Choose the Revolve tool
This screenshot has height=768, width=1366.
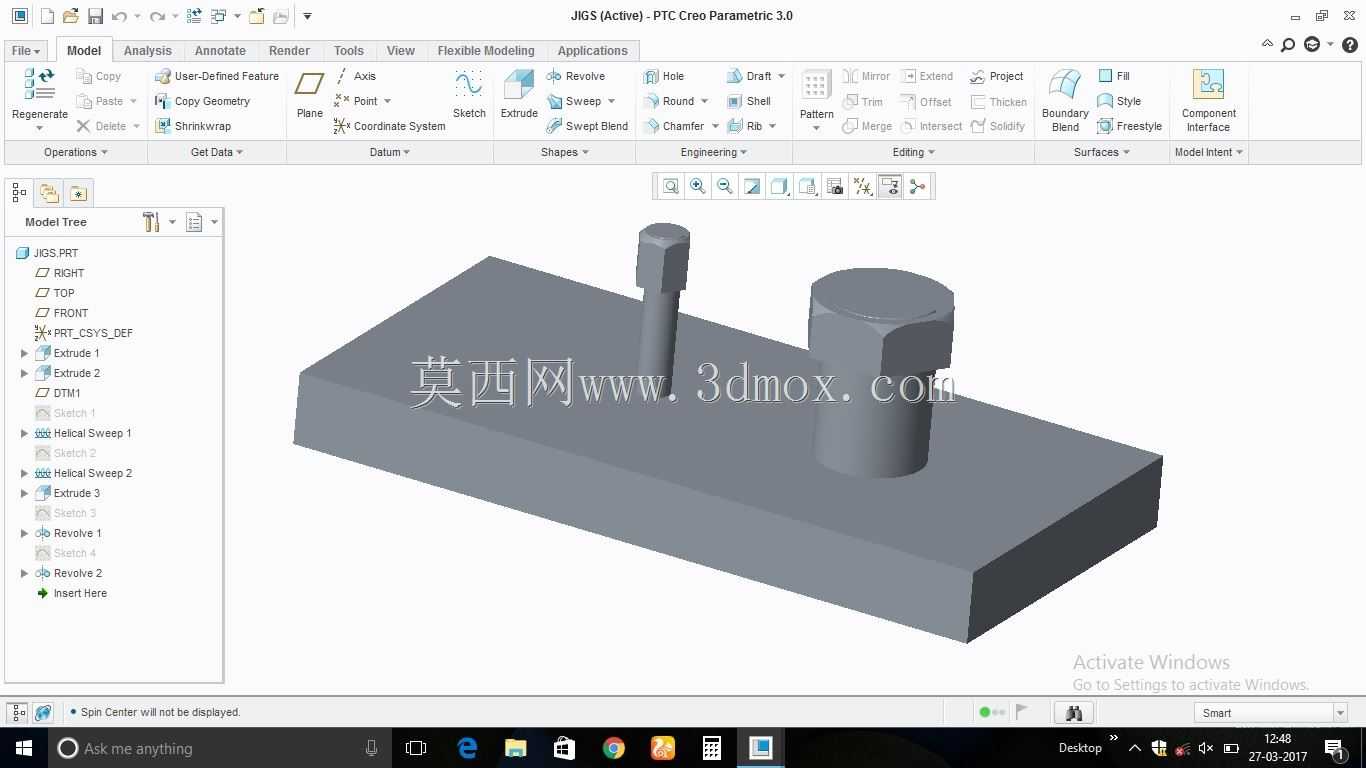[x=576, y=76]
